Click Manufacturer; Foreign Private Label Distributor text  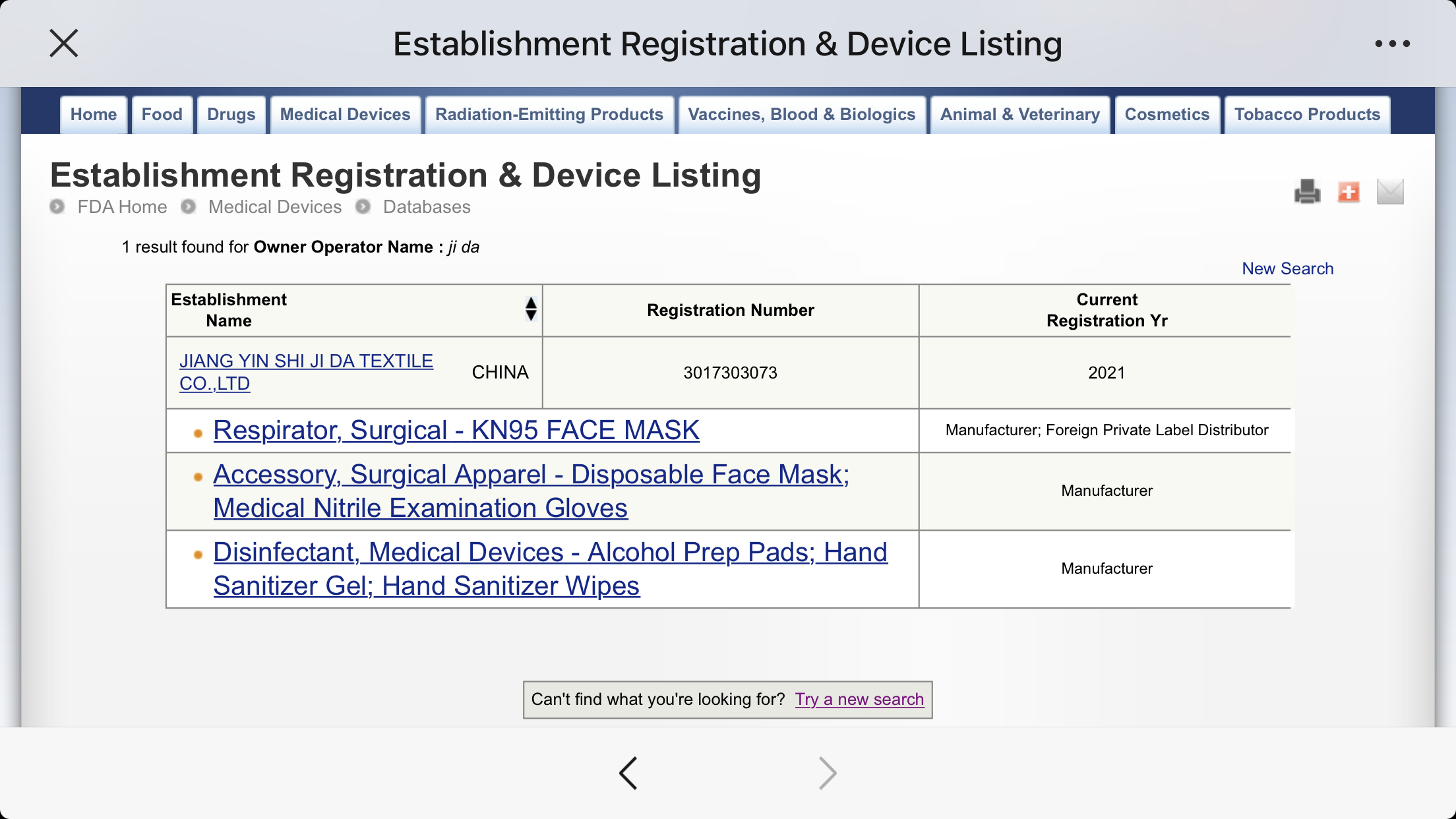tap(1107, 430)
